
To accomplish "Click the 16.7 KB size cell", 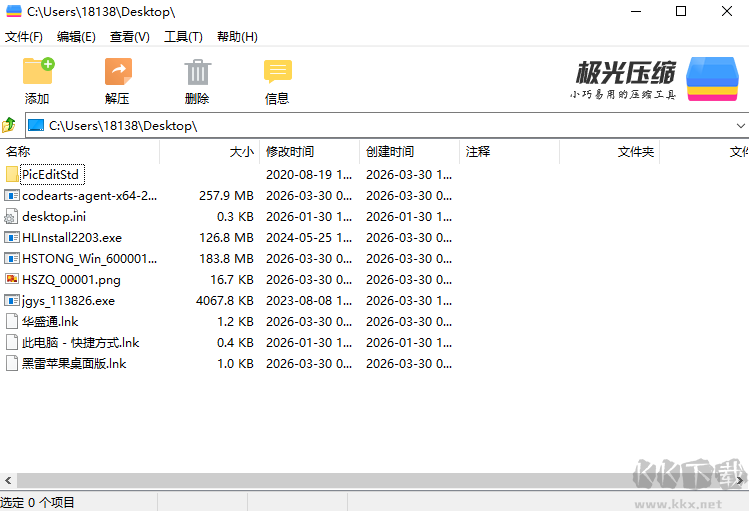I will (232, 279).
